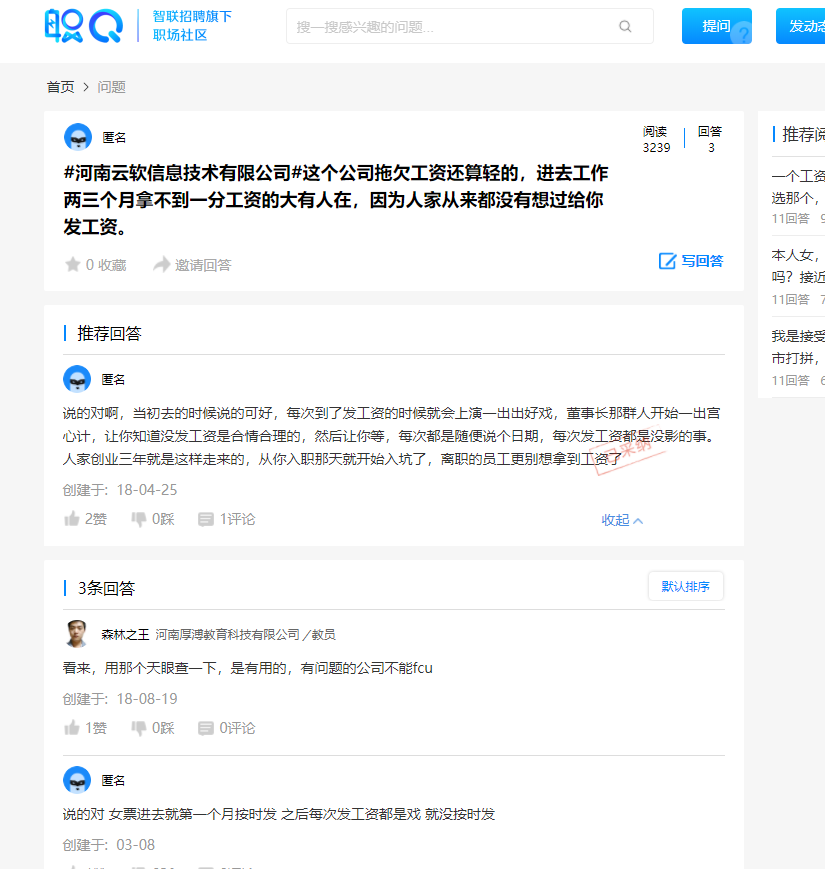Focus the question search box
The width and height of the screenshot is (825, 869).
[x=469, y=26]
